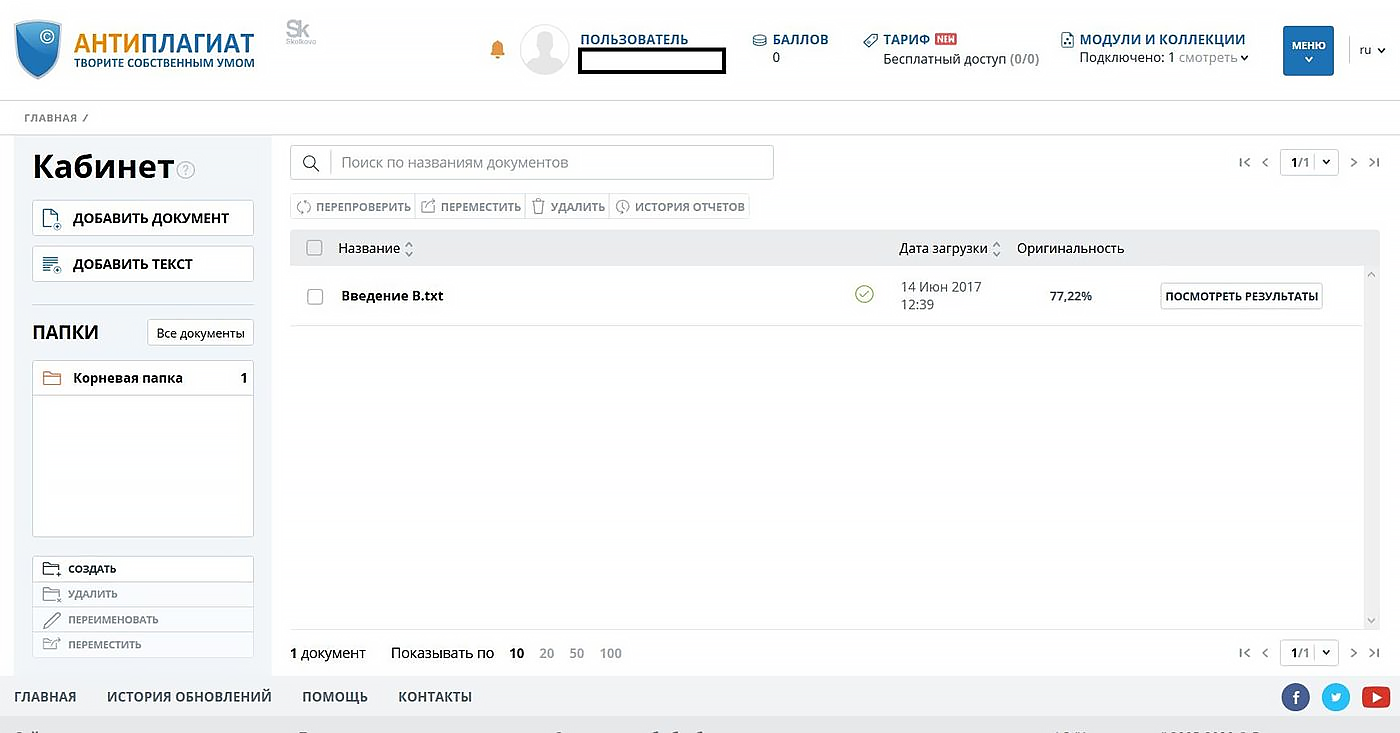Go to first page using top pagination icon
This screenshot has width=1400, height=733.
pyautogui.click(x=1245, y=162)
